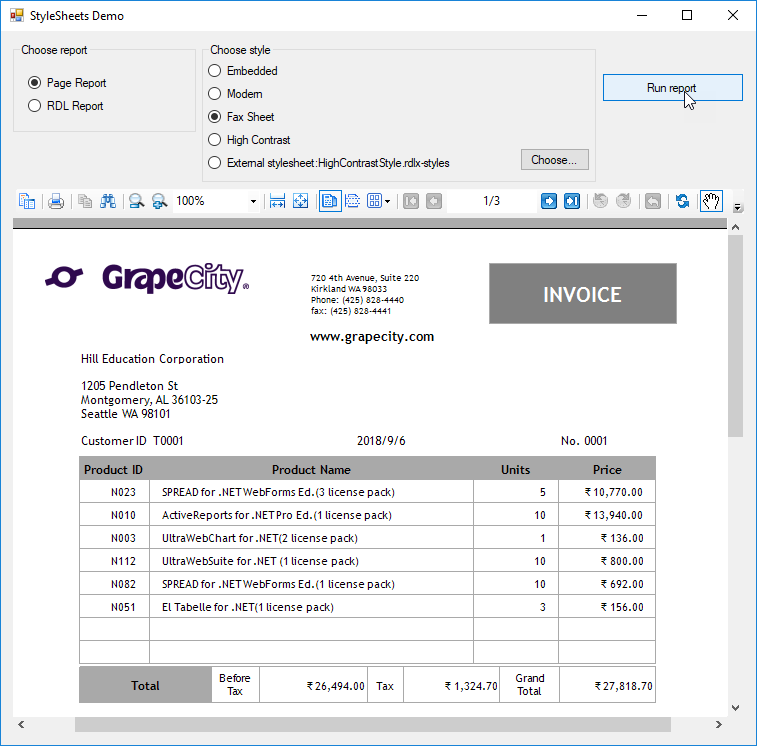
Task: Click the page number field 1/3
Action: click(x=491, y=201)
